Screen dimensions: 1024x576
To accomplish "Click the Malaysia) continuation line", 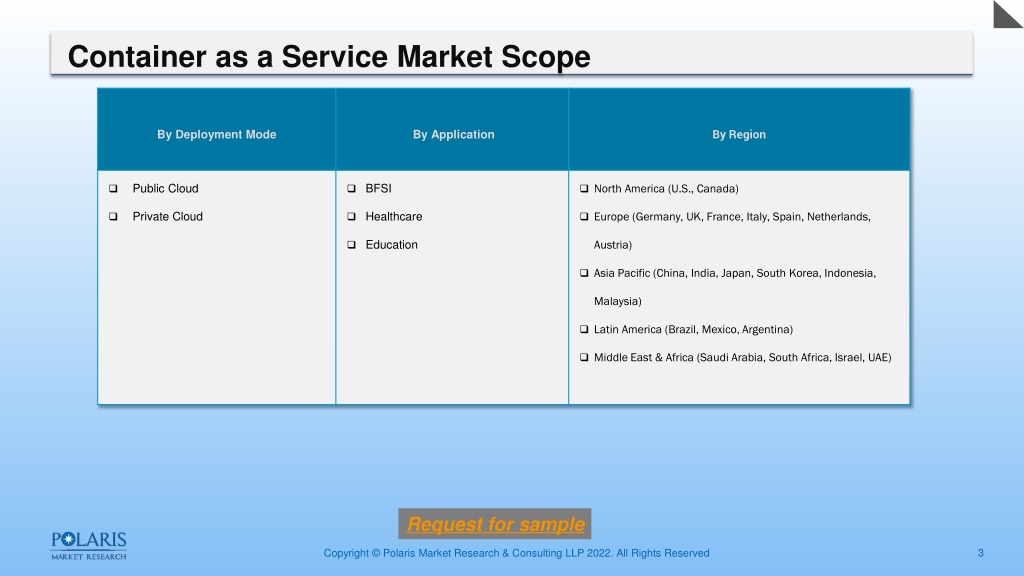I will (x=617, y=301).
